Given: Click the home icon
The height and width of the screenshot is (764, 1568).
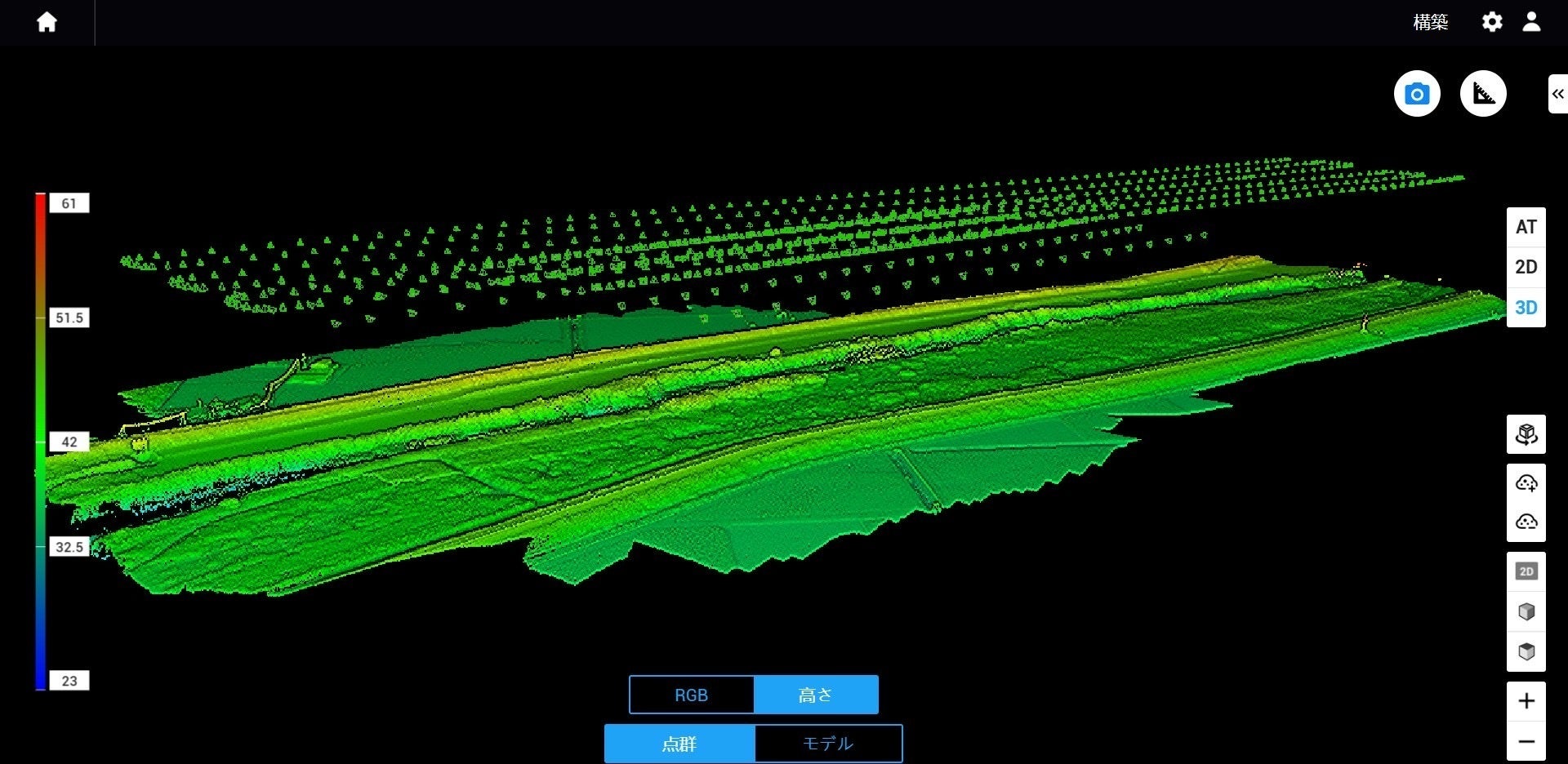Looking at the screenshot, I should (47, 22).
